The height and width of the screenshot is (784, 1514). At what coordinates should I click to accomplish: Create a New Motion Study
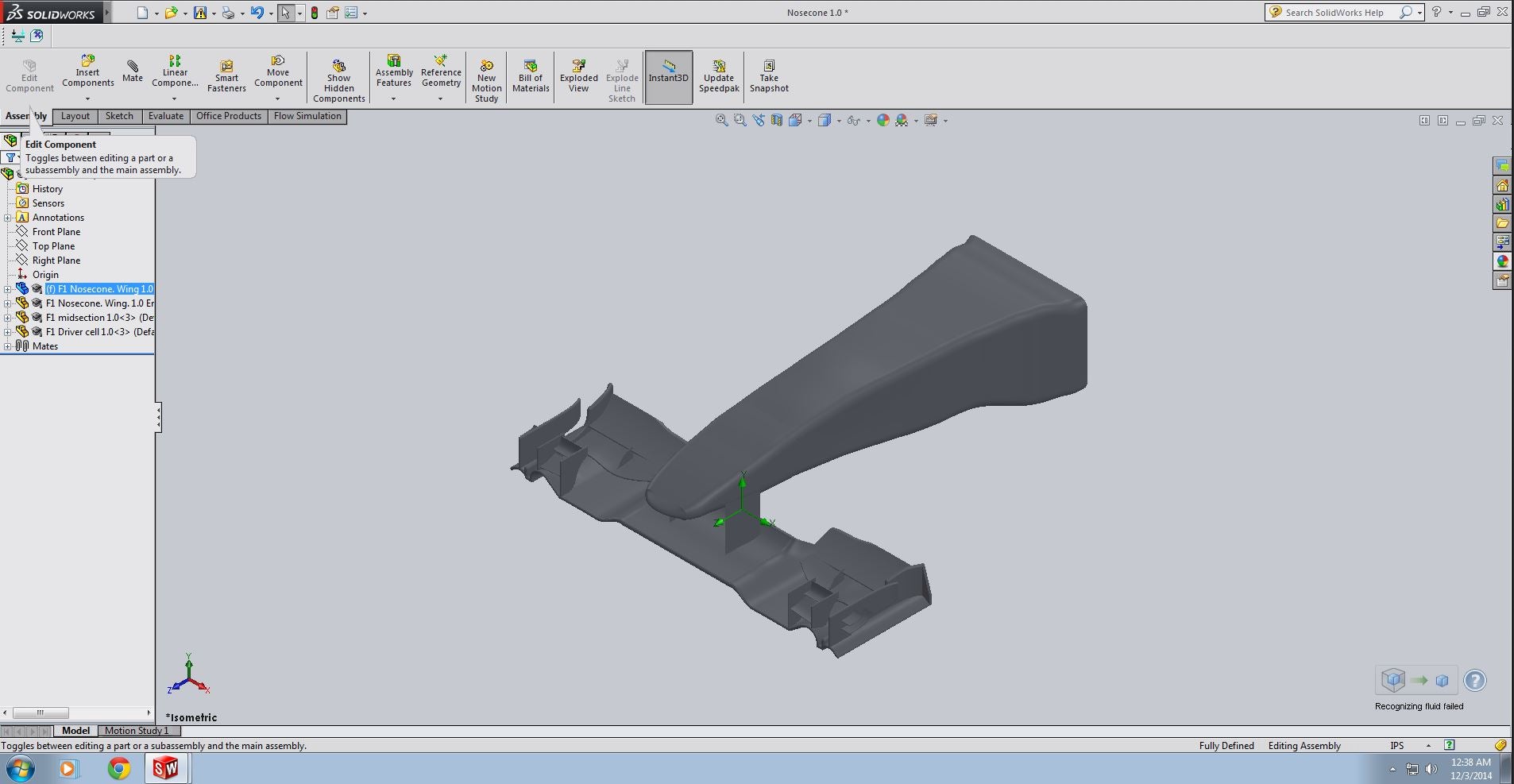click(x=486, y=82)
